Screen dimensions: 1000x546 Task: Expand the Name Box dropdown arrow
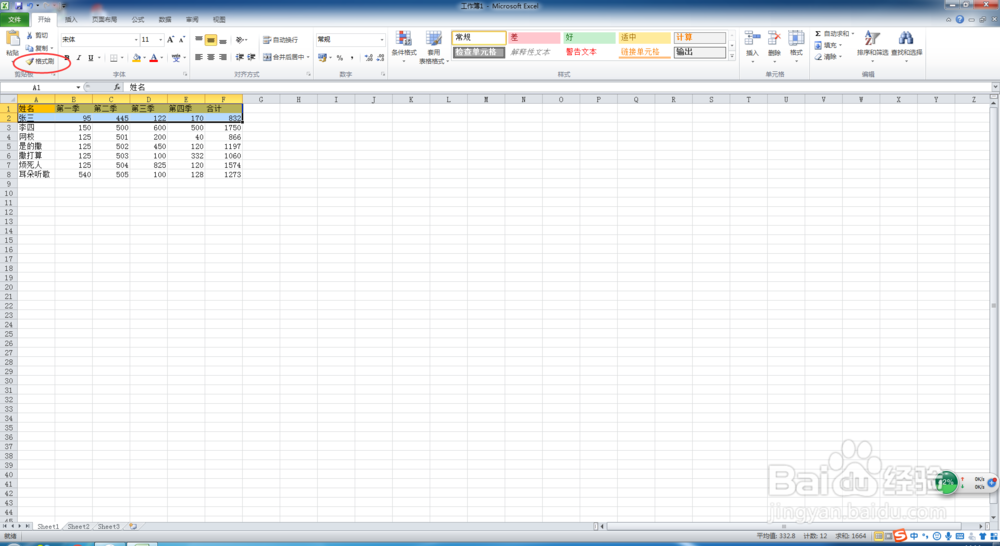tap(78, 87)
